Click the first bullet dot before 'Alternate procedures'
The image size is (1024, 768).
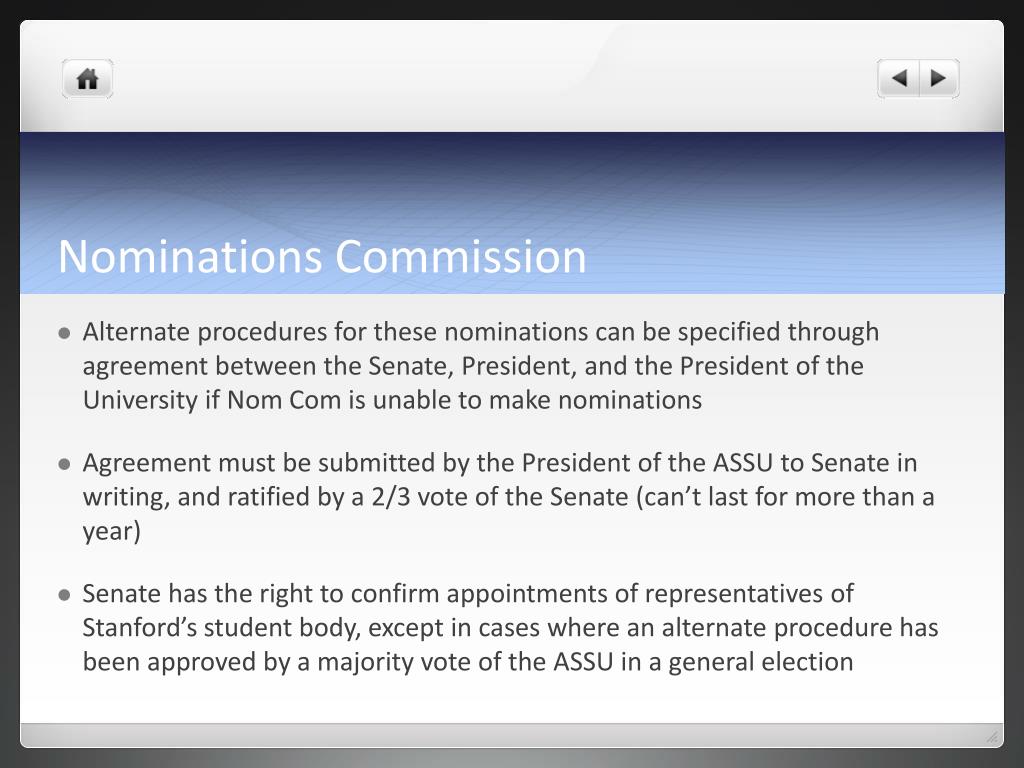tap(64, 334)
